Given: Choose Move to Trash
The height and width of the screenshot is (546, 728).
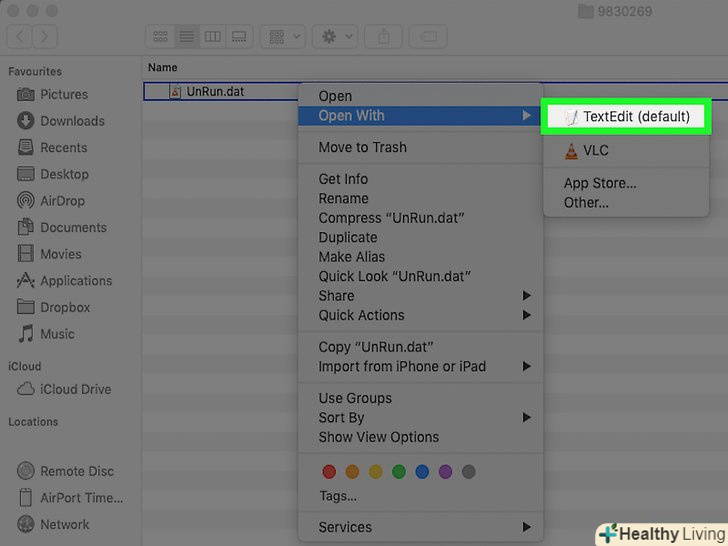Looking at the screenshot, I should (420, 147).
